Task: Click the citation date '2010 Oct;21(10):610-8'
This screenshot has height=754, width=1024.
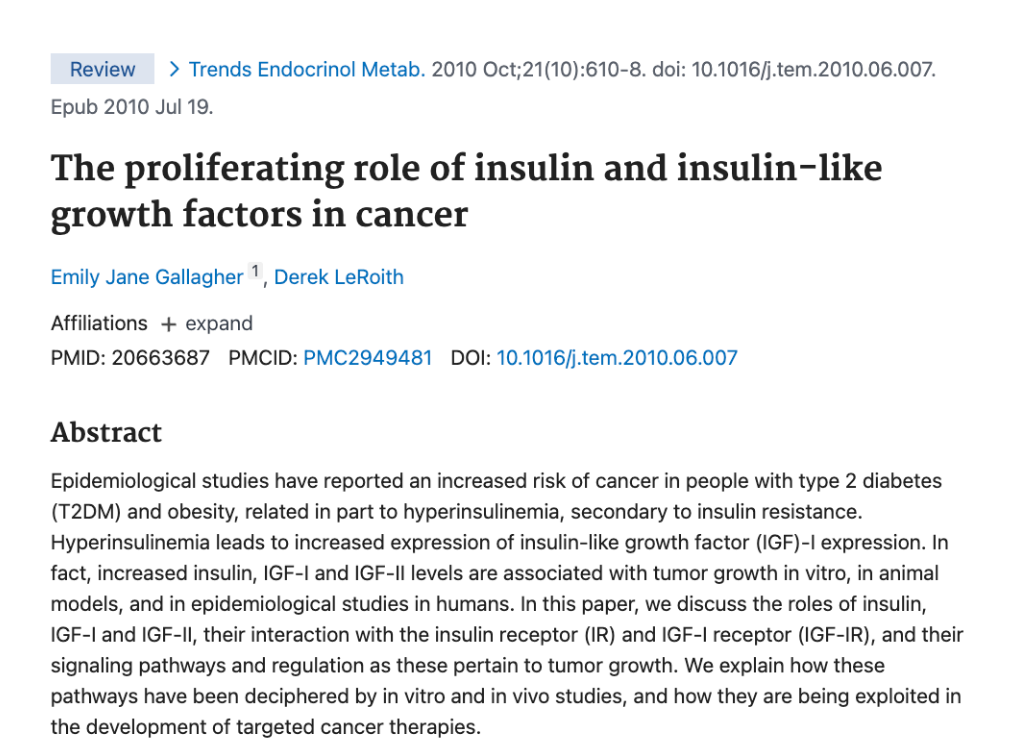Action: (x=537, y=70)
